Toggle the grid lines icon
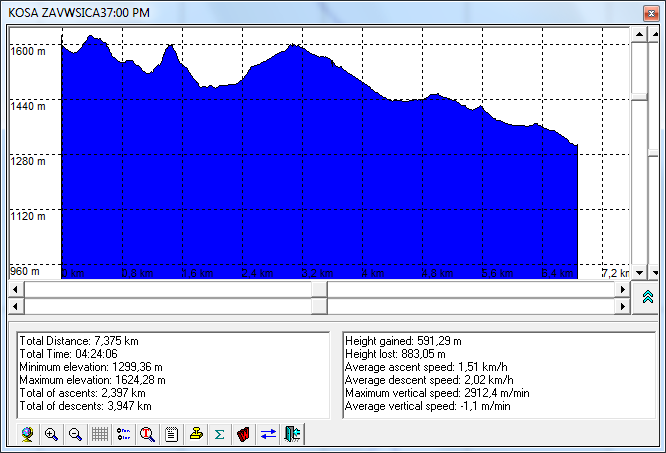Screen dimensions: 666x453 pyautogui.click(x=100, y=434)
